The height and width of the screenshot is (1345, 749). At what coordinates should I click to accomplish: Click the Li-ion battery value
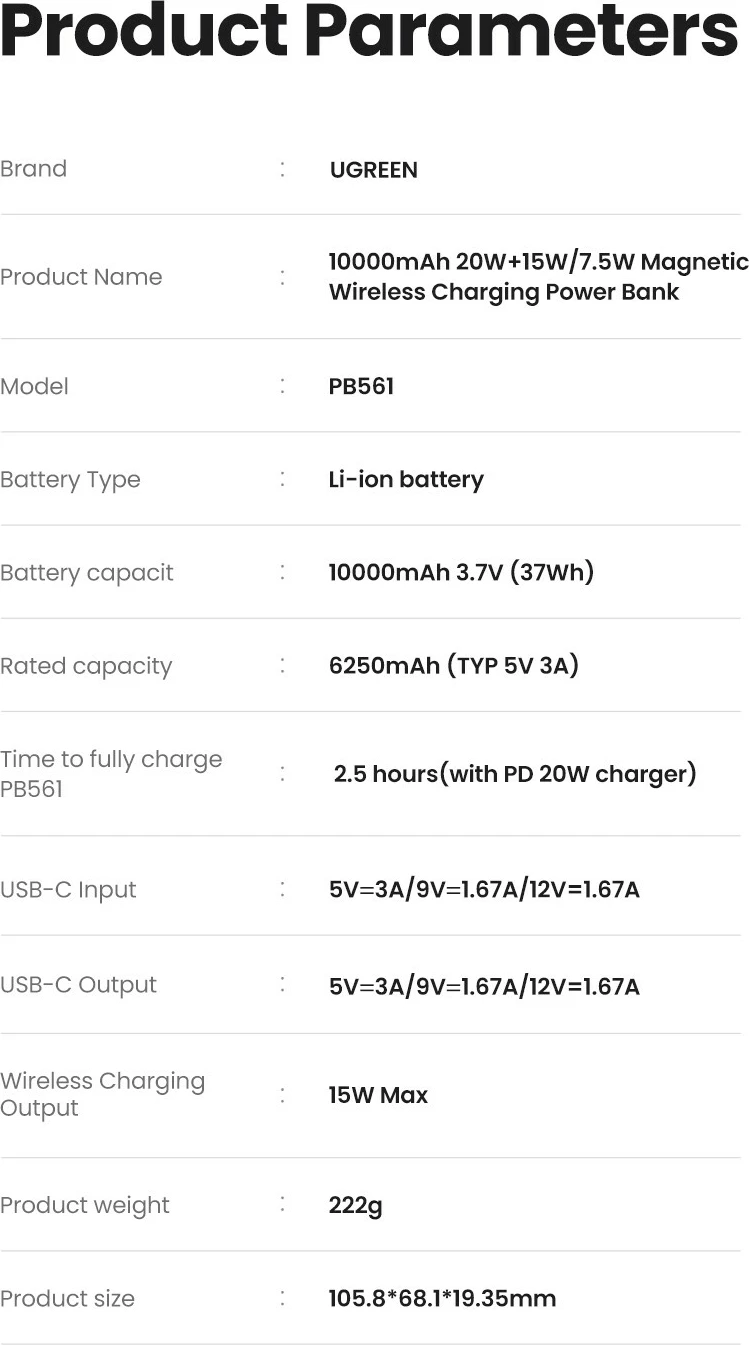(x=405, y=480)
